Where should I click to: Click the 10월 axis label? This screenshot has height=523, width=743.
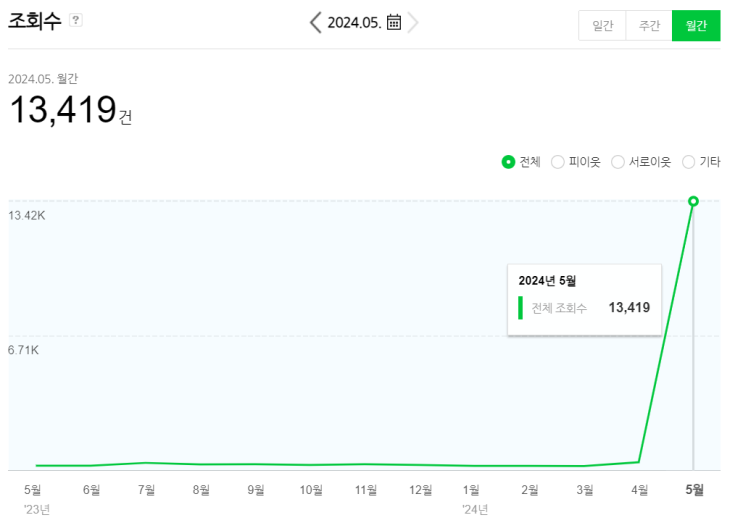(311, 490)
